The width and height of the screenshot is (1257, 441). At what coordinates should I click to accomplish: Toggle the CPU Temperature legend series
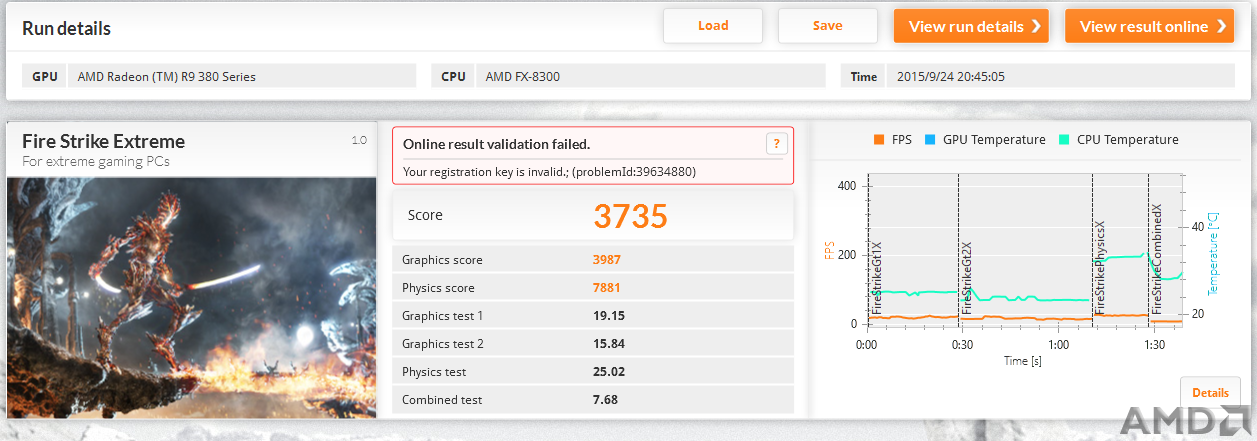(x=1119, y=140)
